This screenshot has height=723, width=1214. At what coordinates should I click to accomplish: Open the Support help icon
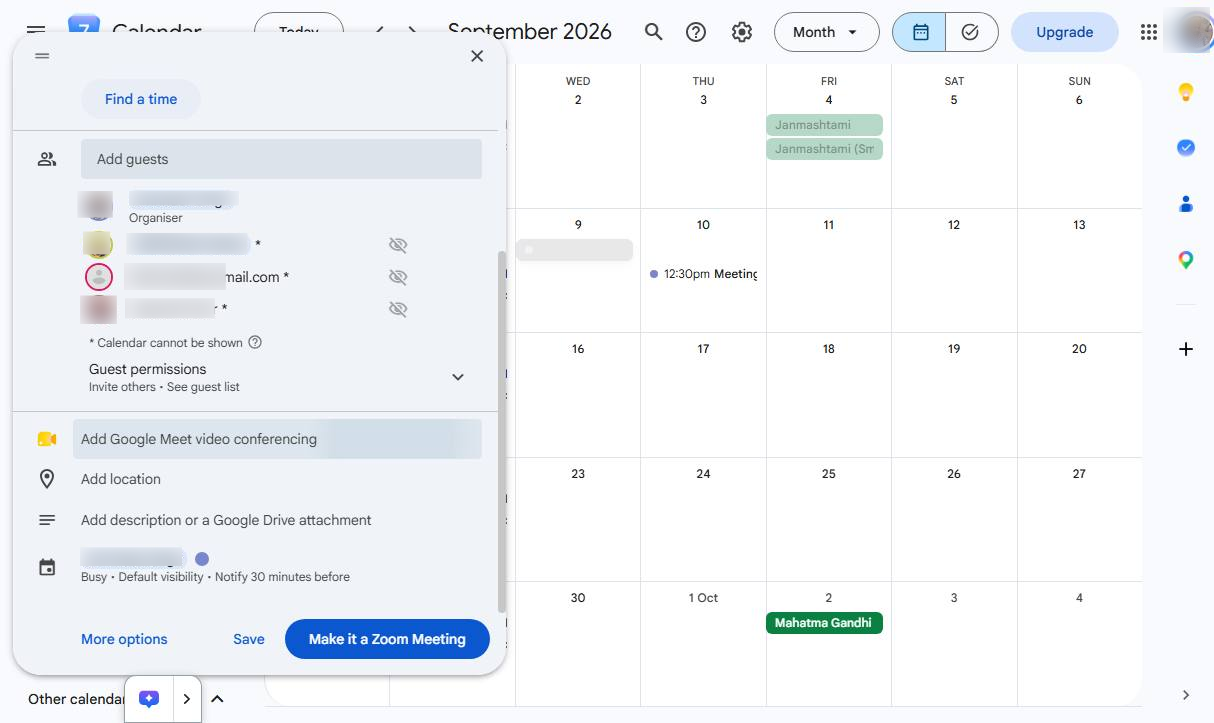pyautogui.click(x=696, y=32)
